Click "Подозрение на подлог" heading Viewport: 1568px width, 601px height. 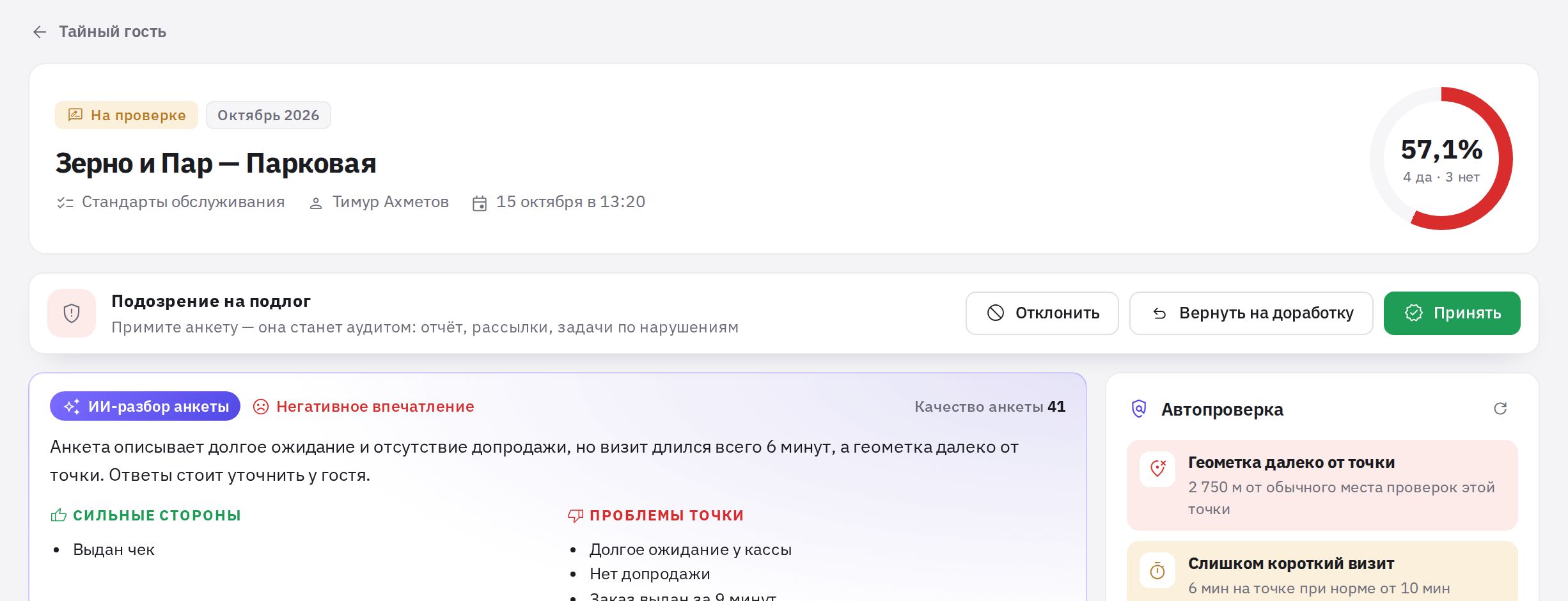coord(211,301)
